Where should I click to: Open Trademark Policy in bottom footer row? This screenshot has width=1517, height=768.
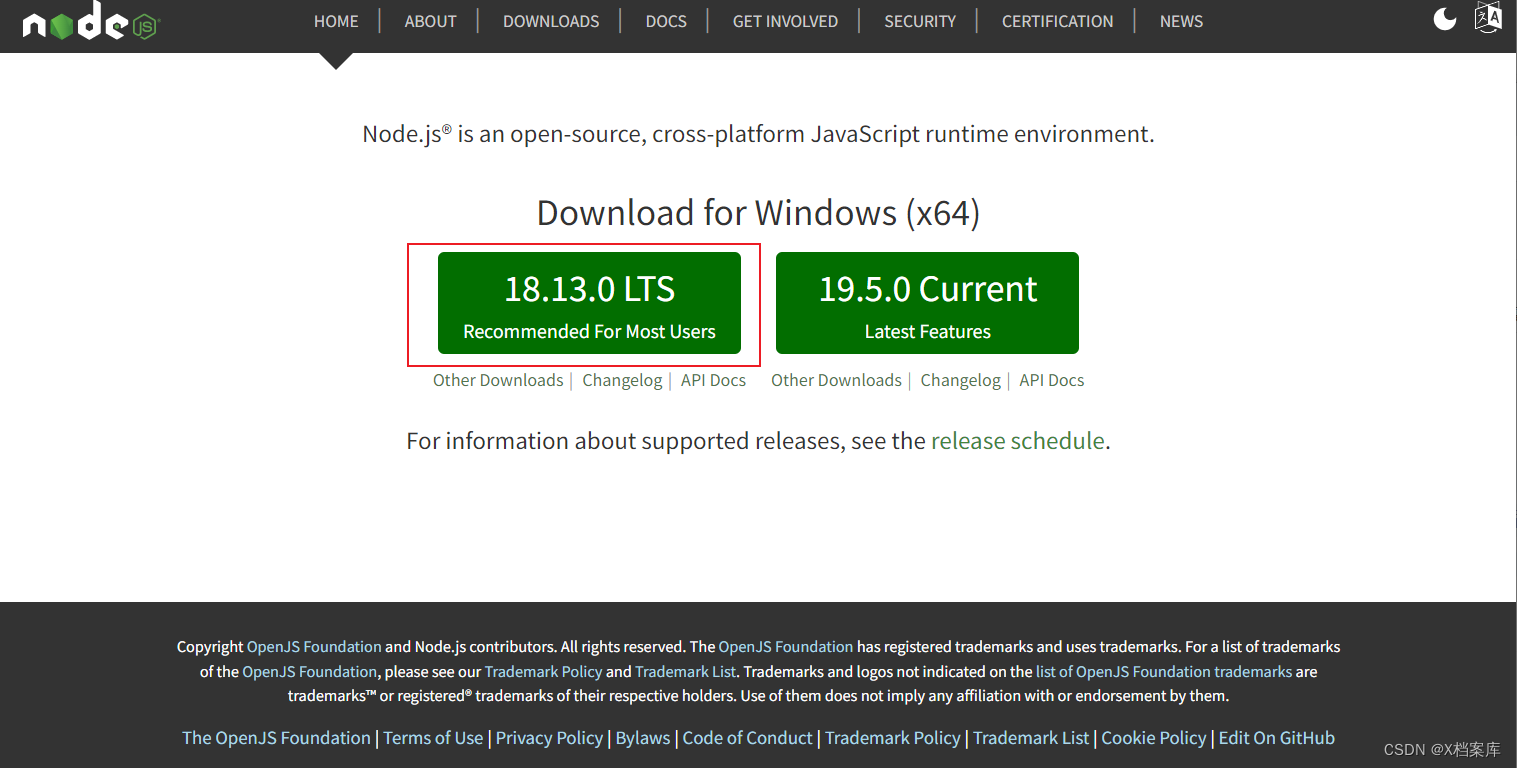point(892,738)
